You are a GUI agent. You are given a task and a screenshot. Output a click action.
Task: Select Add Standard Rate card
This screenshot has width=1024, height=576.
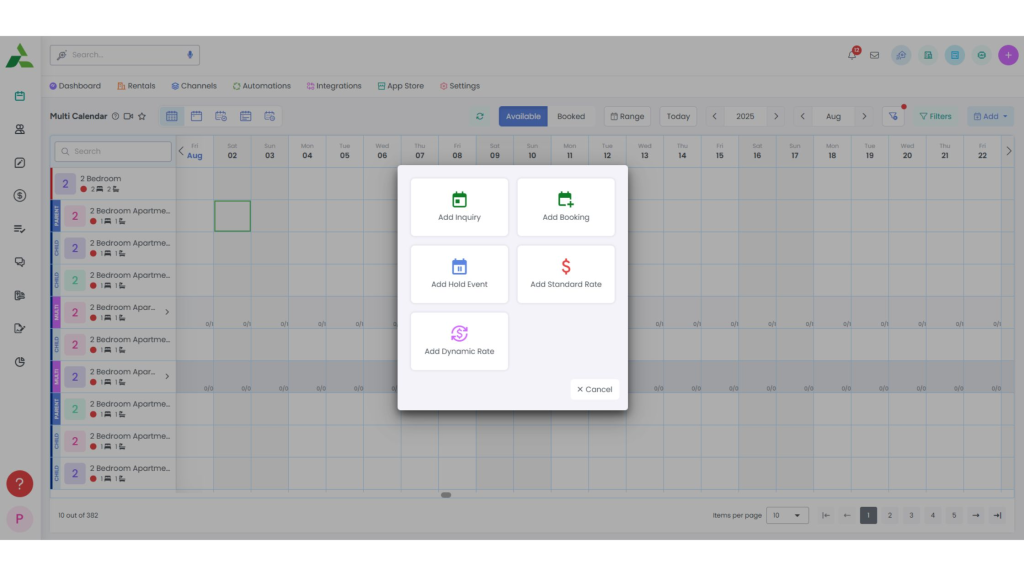566,274
